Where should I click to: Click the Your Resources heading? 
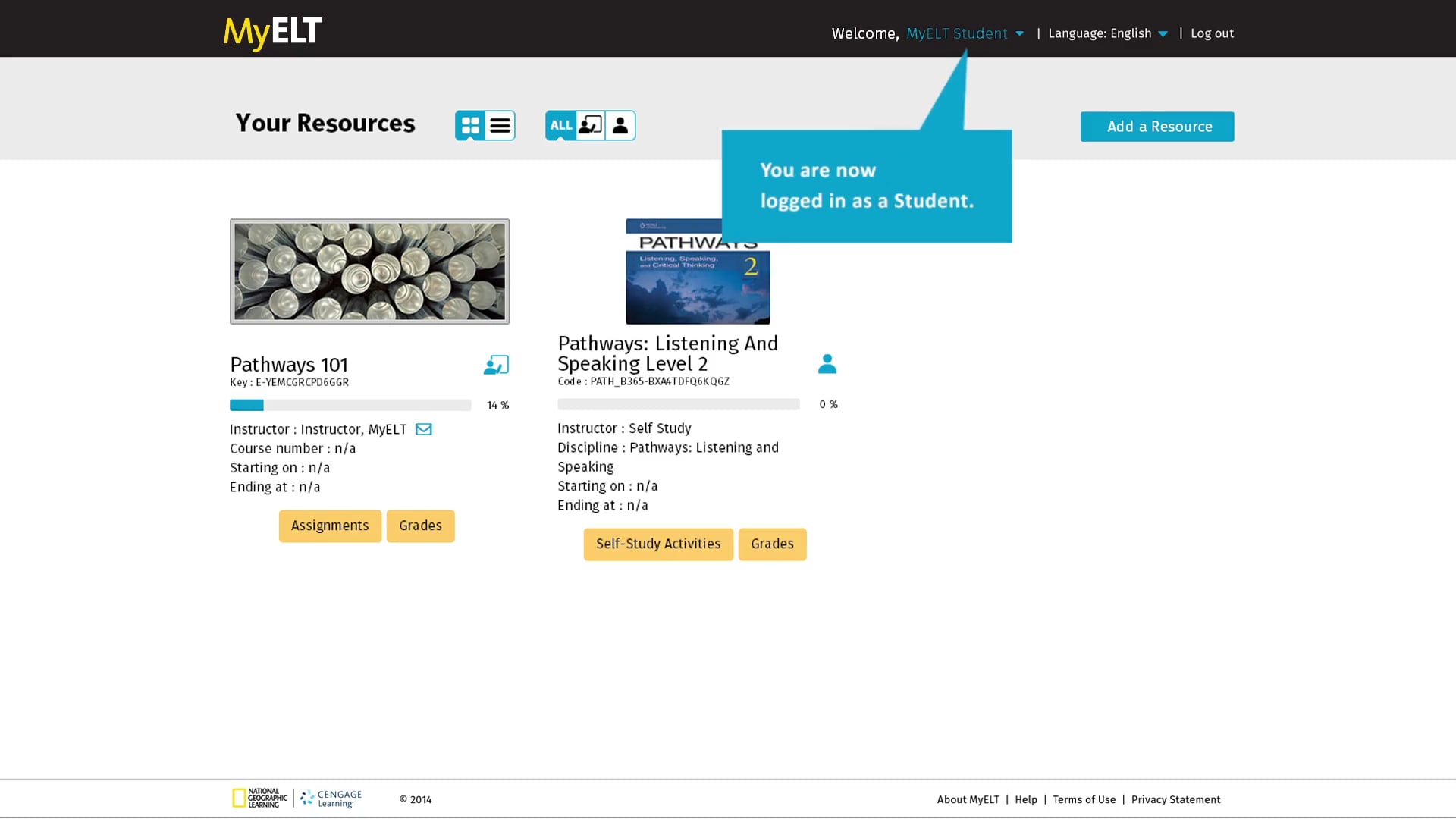pos(325,123)
